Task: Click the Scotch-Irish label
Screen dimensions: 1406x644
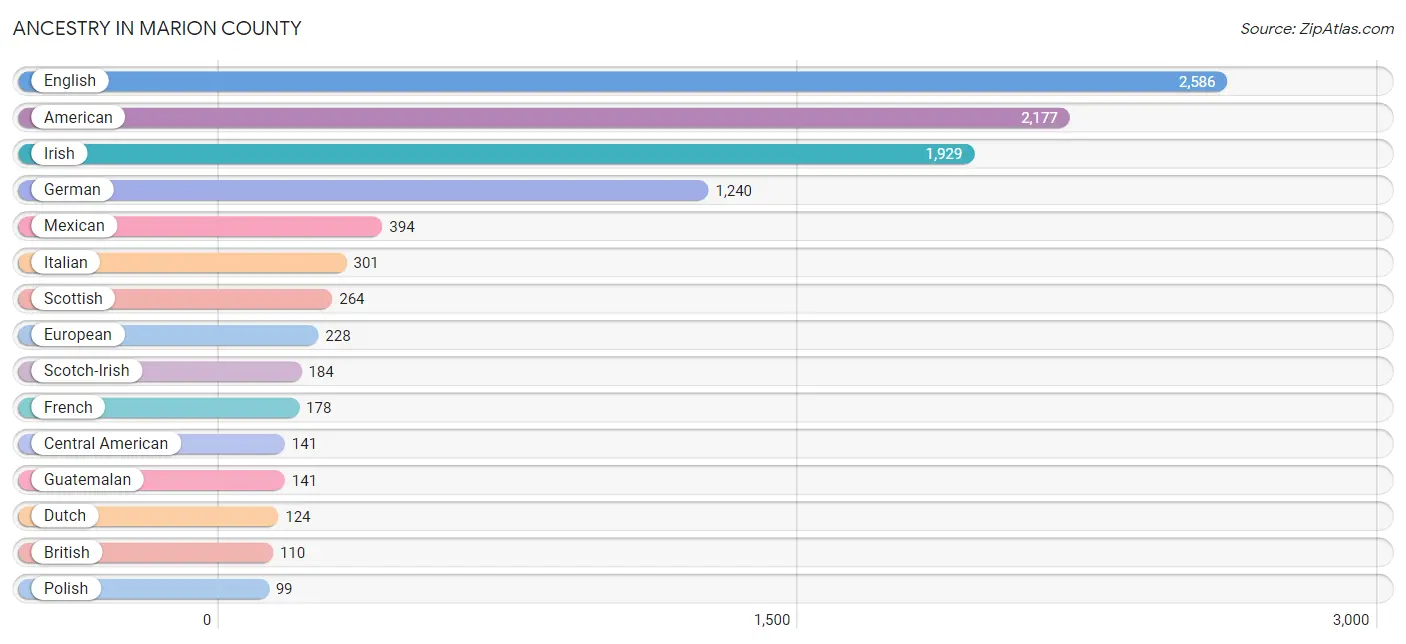Action: click(x=87, y=370)
